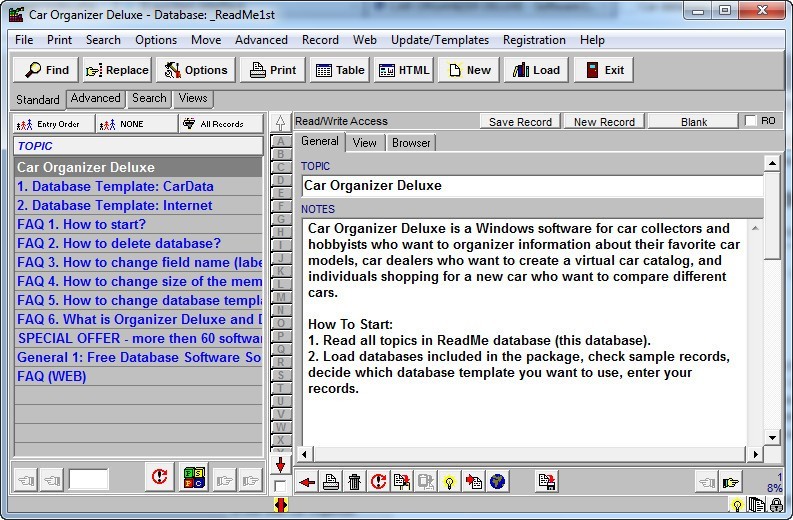Select '1. Database Template: CarData' topic

(139, 187)
